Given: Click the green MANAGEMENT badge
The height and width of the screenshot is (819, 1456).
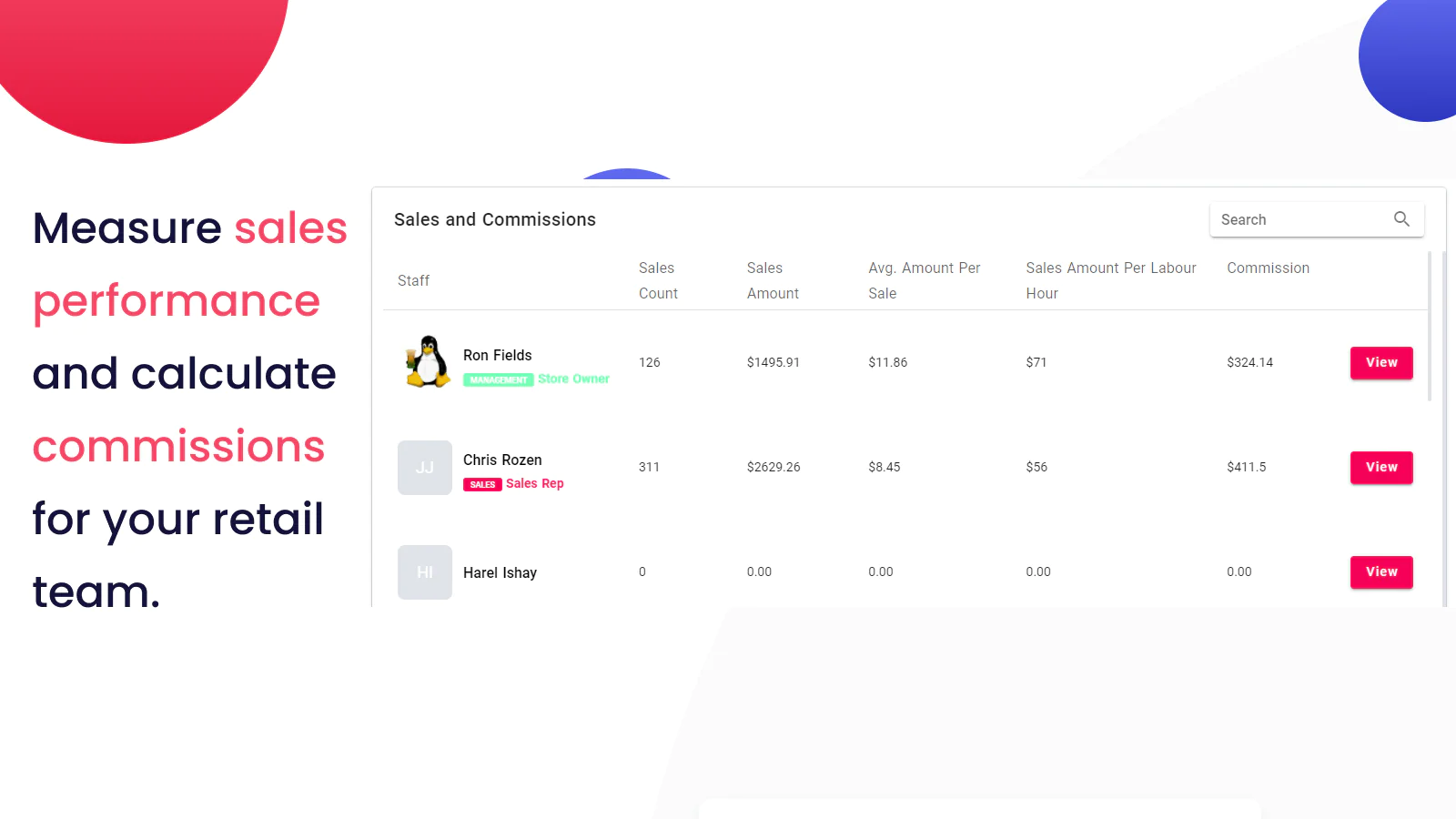Looking at the screenshot, I should [498, 379].
